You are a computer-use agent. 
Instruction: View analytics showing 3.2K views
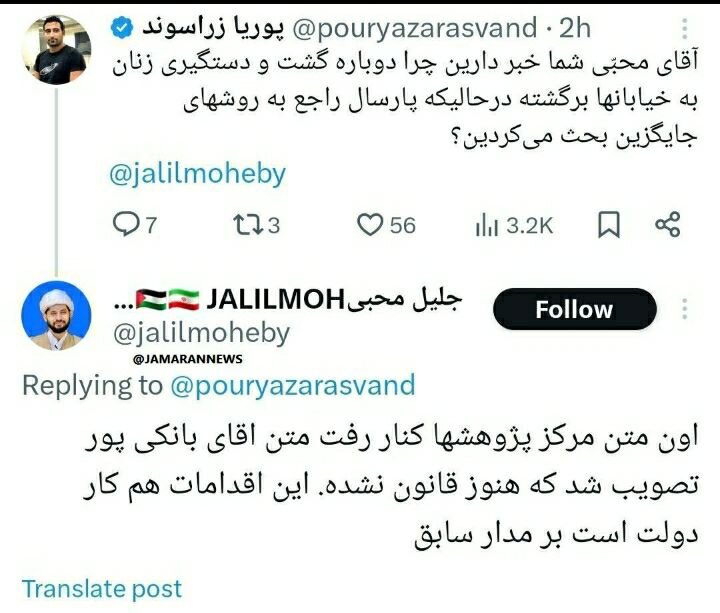pos(514,225)
